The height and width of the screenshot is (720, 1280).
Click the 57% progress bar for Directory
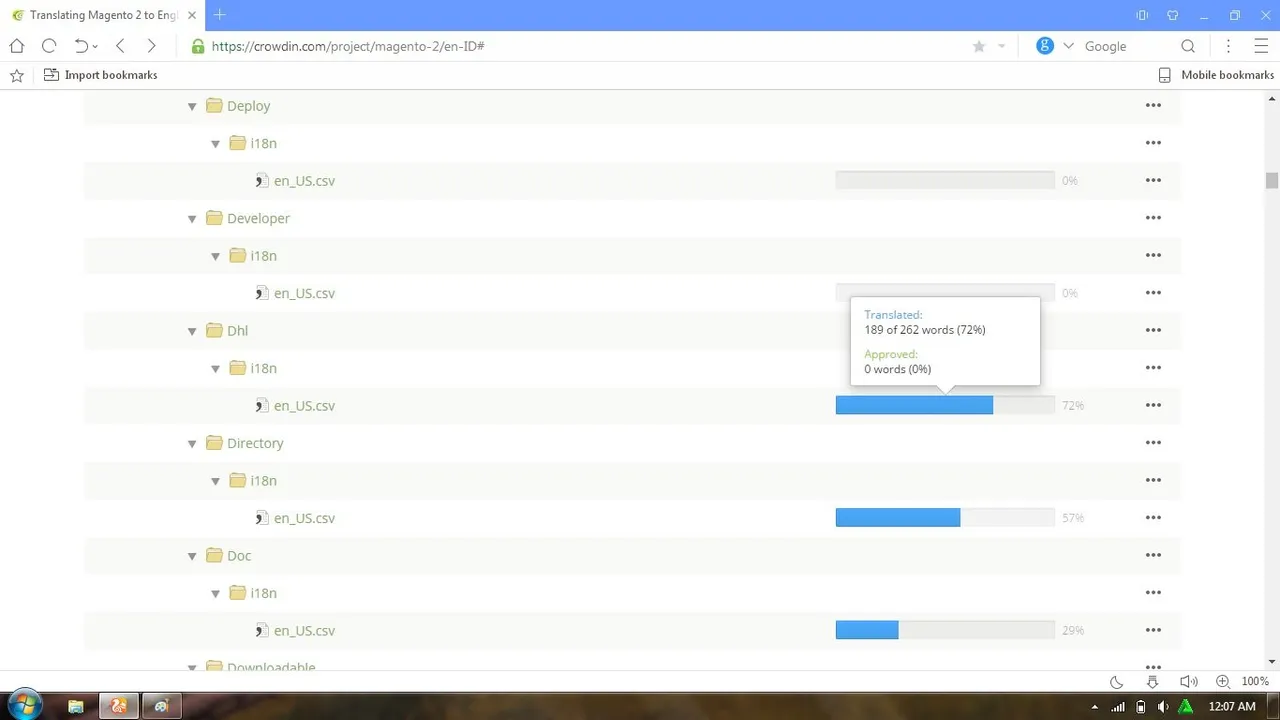click(945, 518)
